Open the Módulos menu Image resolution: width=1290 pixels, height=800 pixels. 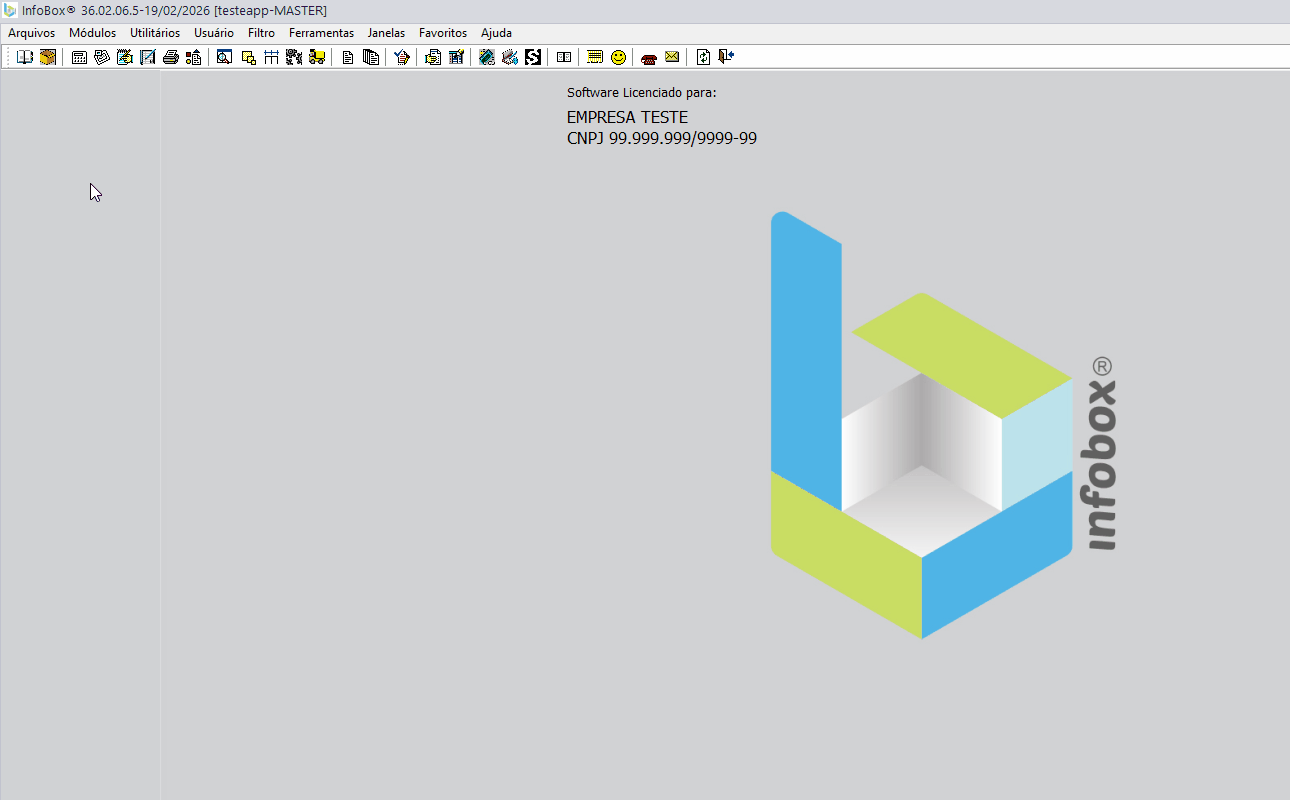(x=92, y=33)
